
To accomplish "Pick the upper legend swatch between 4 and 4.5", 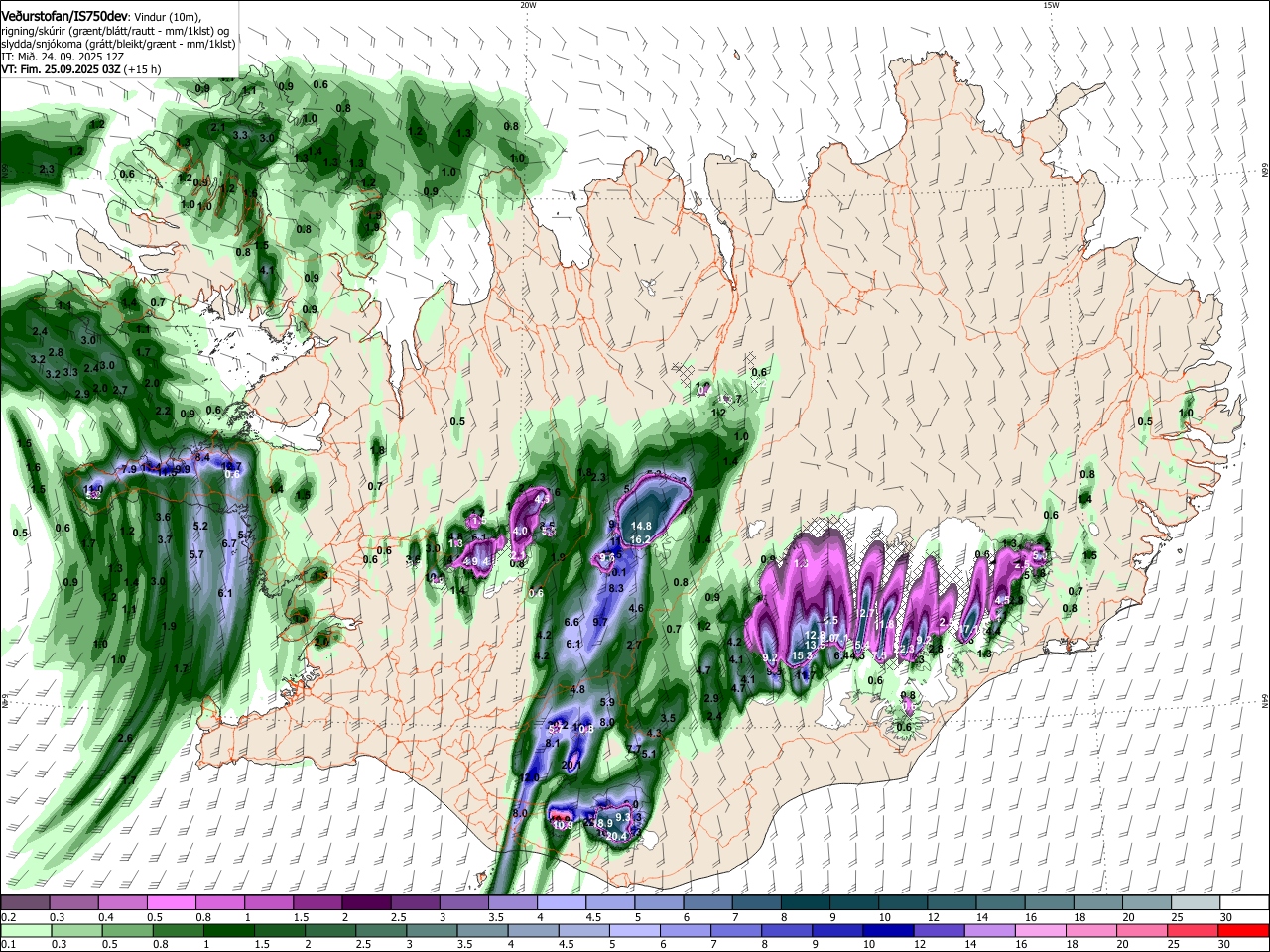I will (x=562, y=902).
